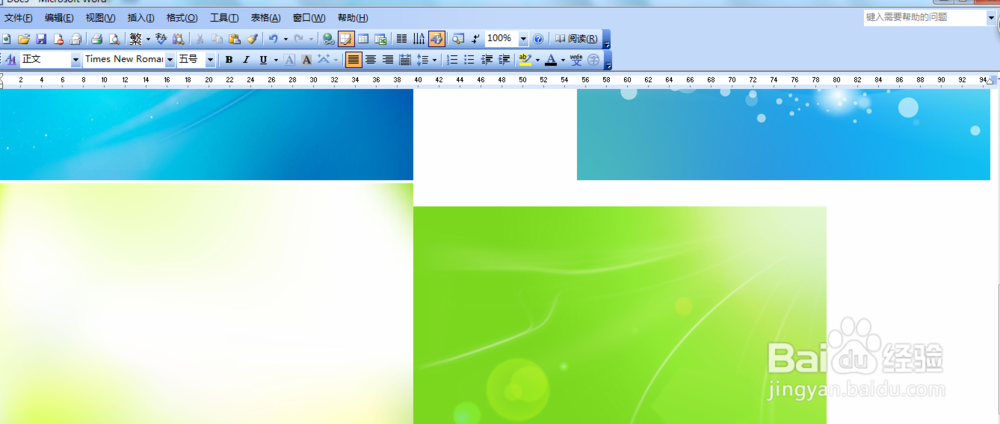The height and width of the screenshot is (424, 1000).
Task: Open the 正文 style dropdown
Action: 75,60
